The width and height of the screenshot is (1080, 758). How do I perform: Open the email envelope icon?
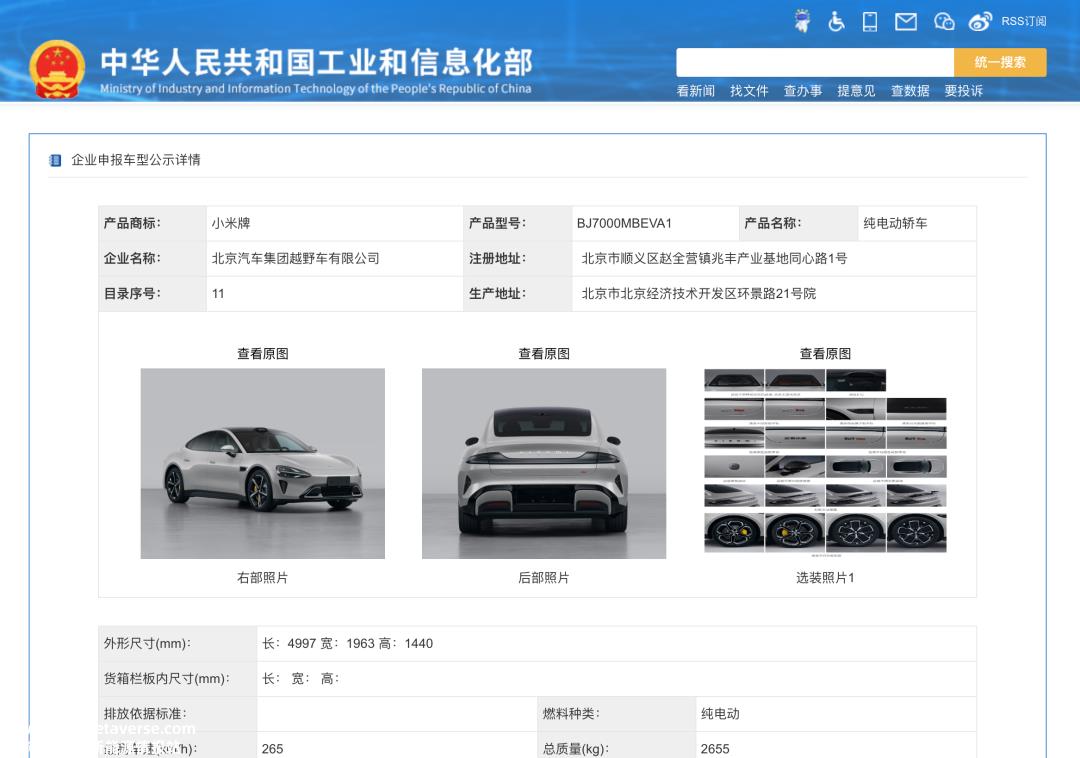click(906, 22)
